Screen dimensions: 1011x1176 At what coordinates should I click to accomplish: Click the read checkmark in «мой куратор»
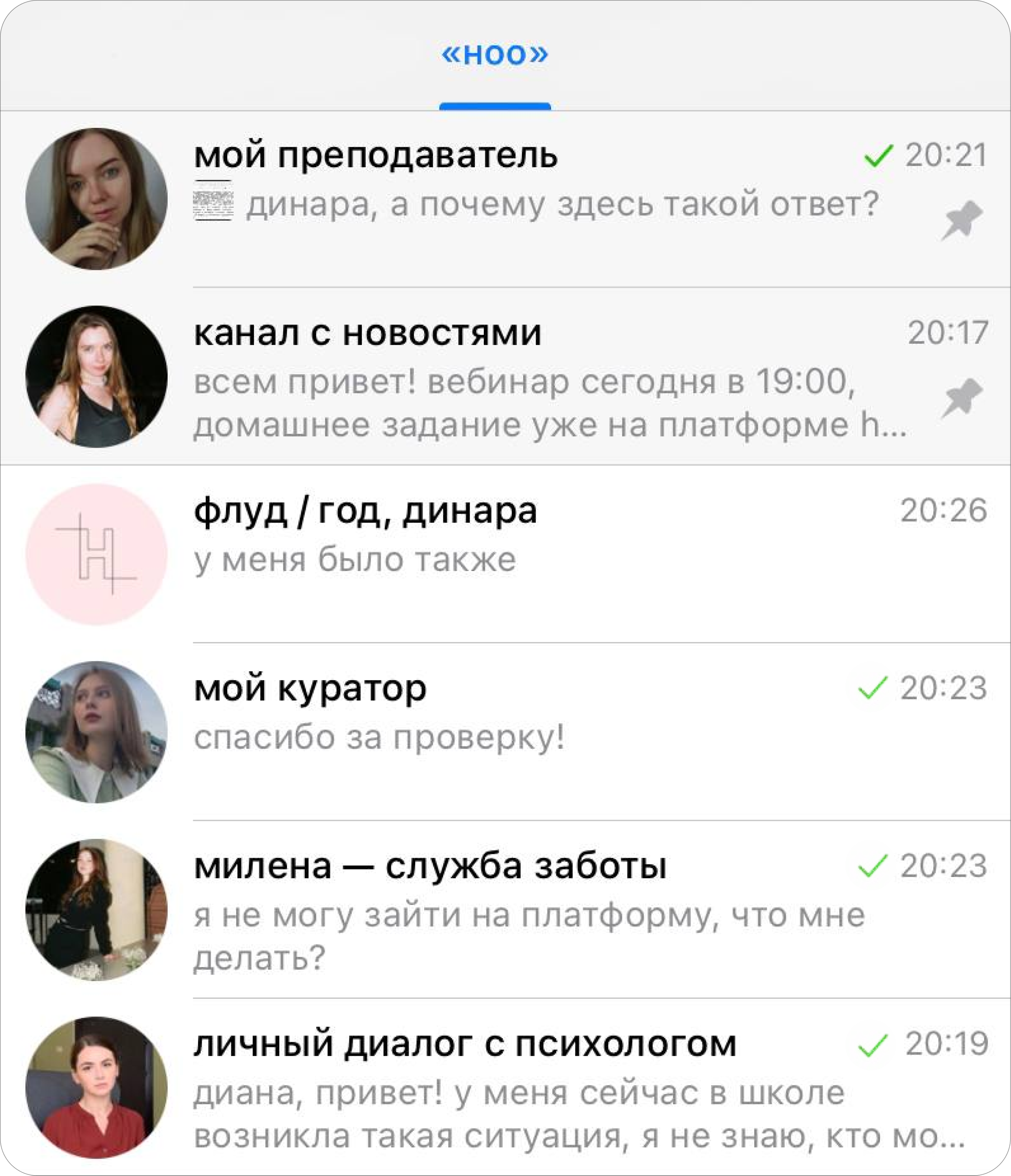pyautogui.click(x=873, y=688)
